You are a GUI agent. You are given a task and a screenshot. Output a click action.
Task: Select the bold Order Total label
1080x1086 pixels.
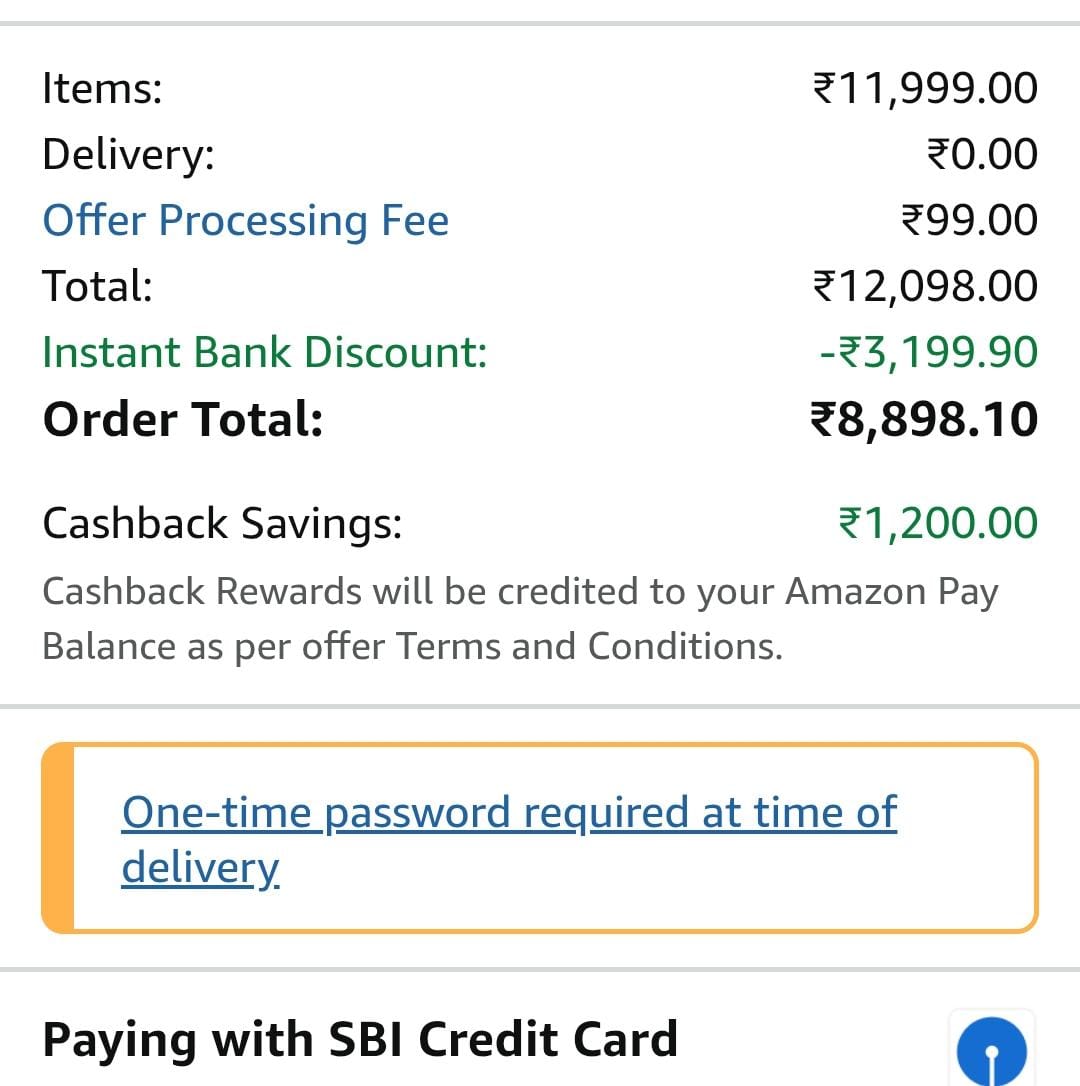tap(183, 419)
